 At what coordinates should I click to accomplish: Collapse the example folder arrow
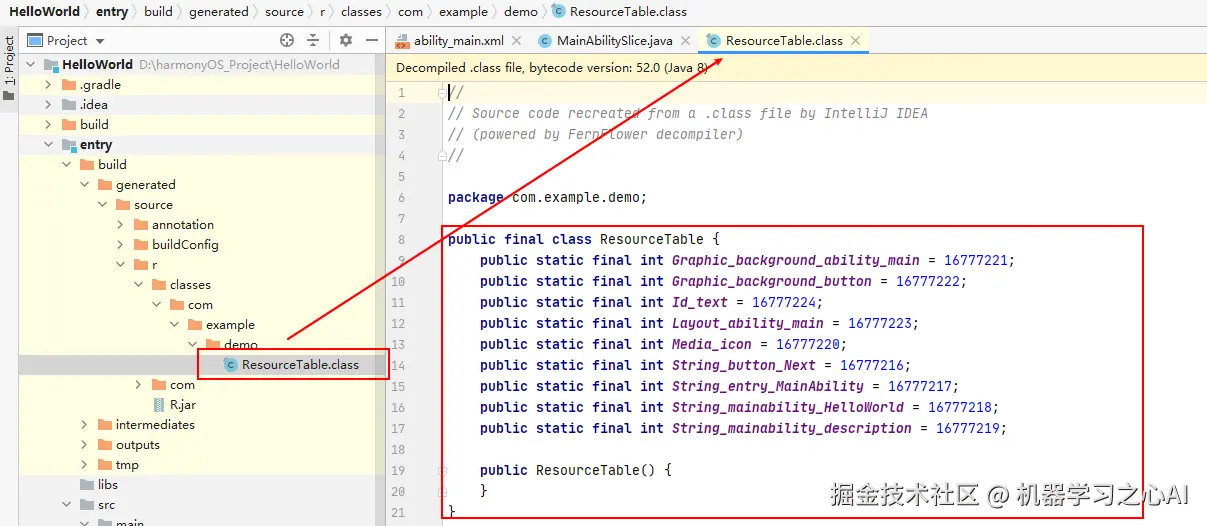click(174, 325)
